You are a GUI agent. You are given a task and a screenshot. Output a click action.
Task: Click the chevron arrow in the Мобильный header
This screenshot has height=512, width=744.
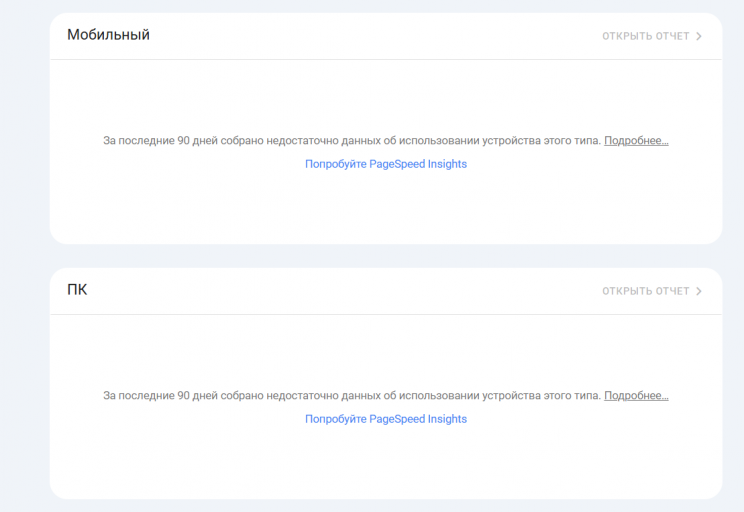click(699, 37)
